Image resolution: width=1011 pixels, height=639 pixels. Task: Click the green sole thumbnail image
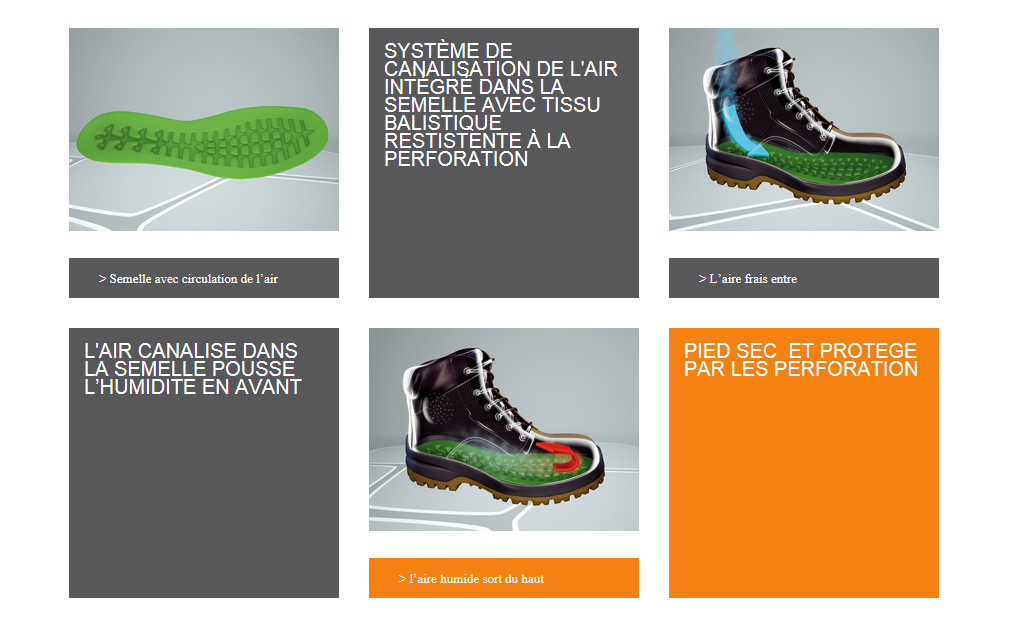pos(204,129)
